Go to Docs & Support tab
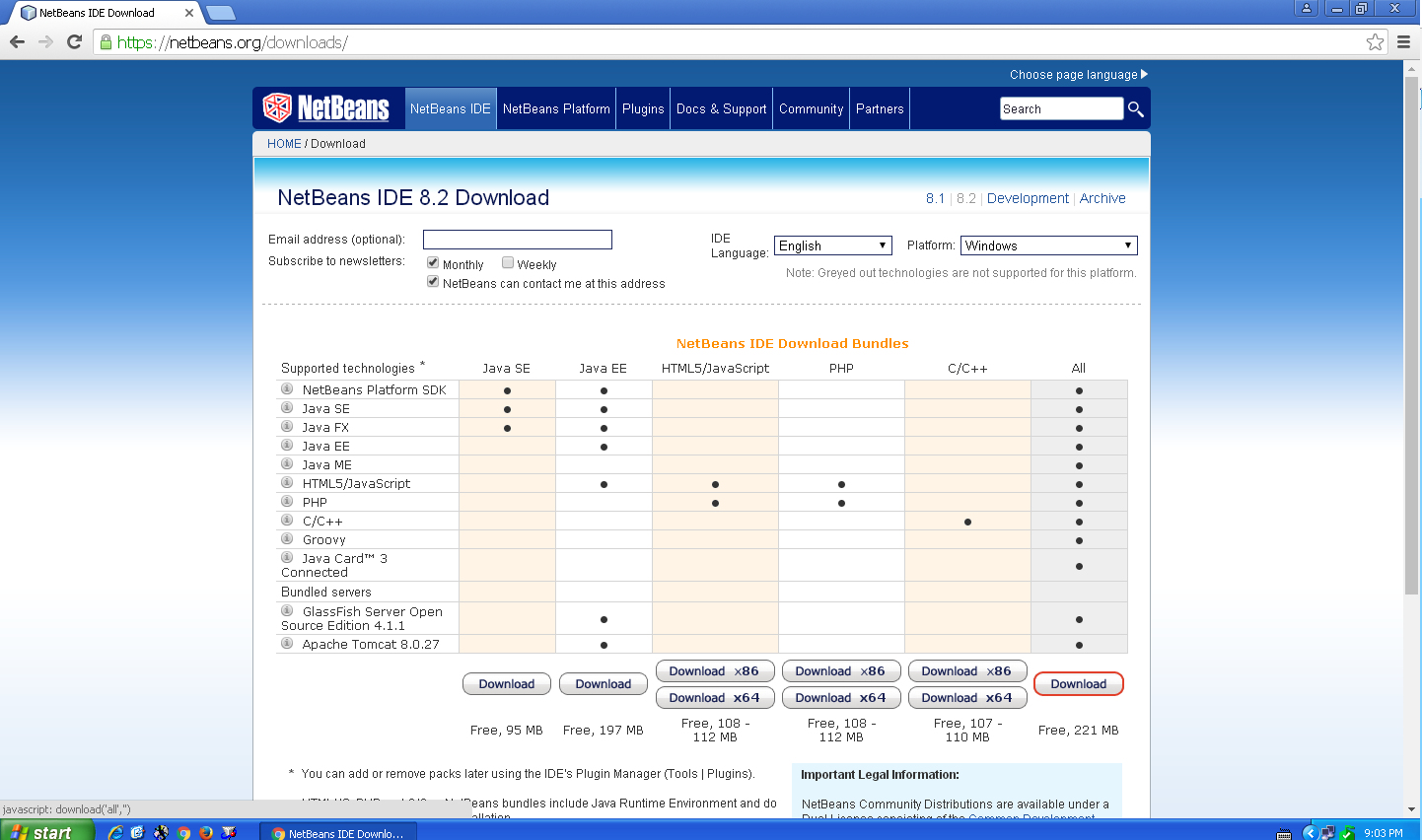Image resolution: width=1422 pixels, height=840 pixels. (x=721, y=109)
